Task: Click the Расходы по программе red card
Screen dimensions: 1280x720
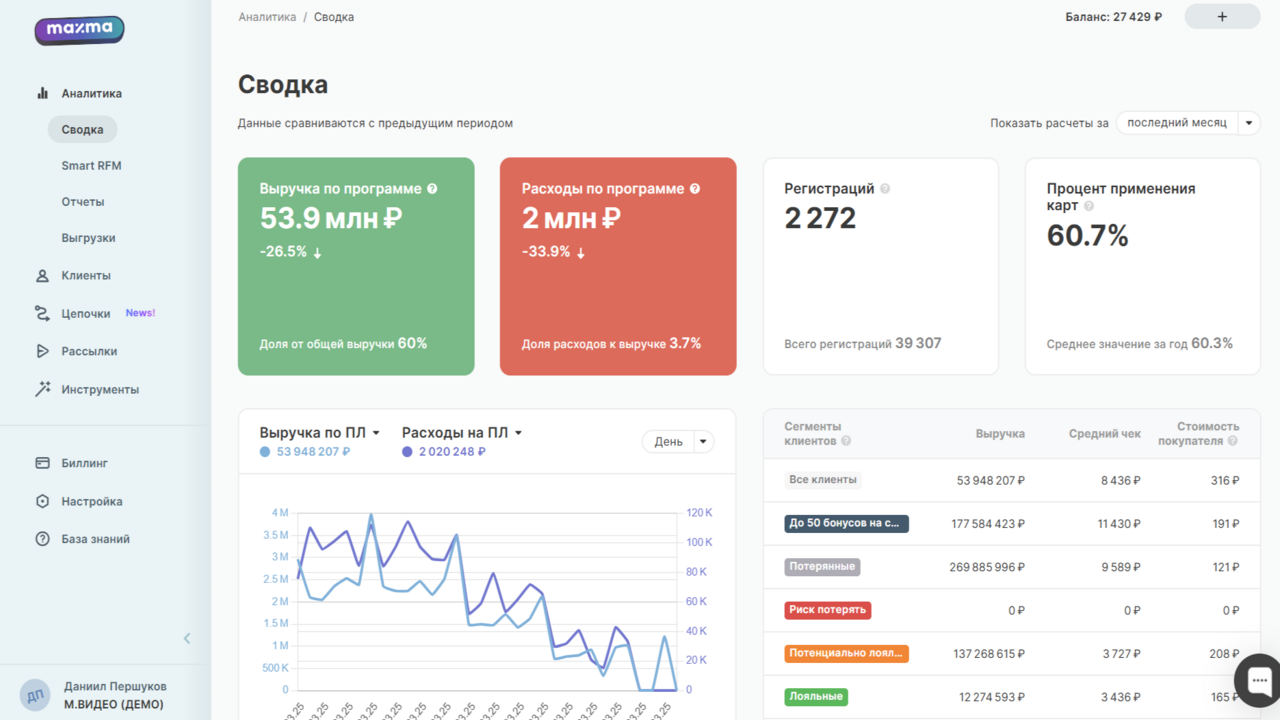Action: click(618, 266)
